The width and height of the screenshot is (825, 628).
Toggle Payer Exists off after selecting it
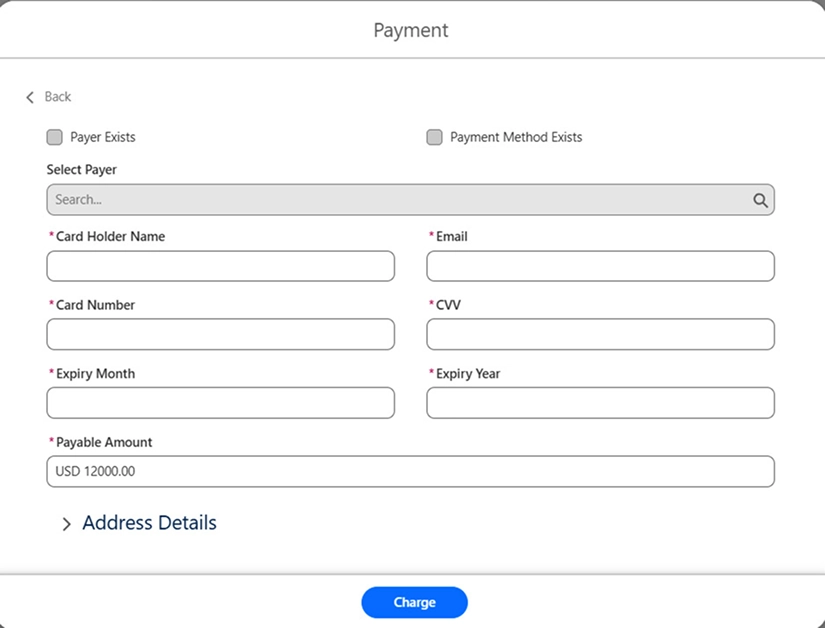pos(55,137)
